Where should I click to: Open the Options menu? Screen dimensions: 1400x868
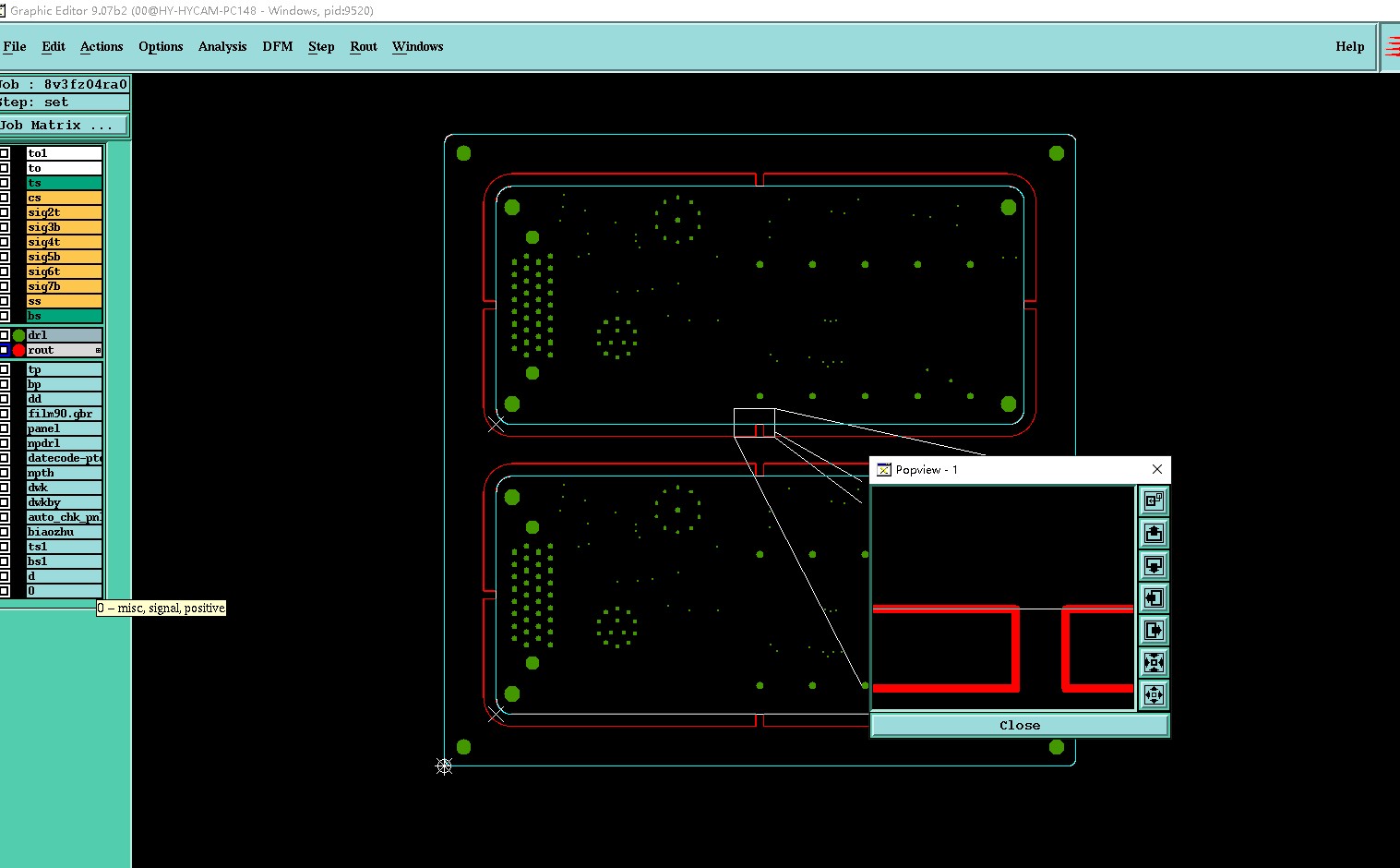(161, 46)
